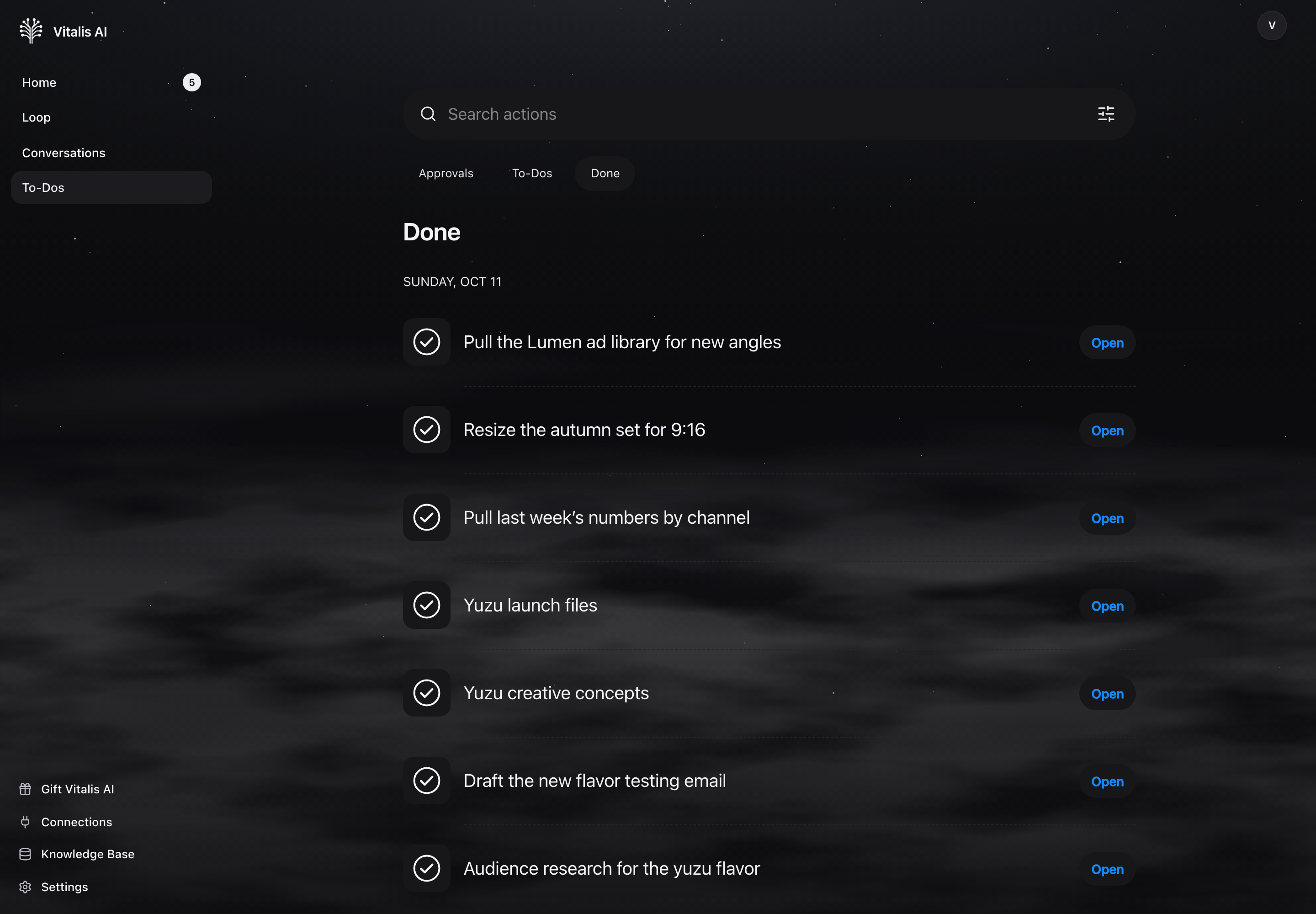Click the gear icon beside Settings
Screen dimensions: 1316x914
25,887
